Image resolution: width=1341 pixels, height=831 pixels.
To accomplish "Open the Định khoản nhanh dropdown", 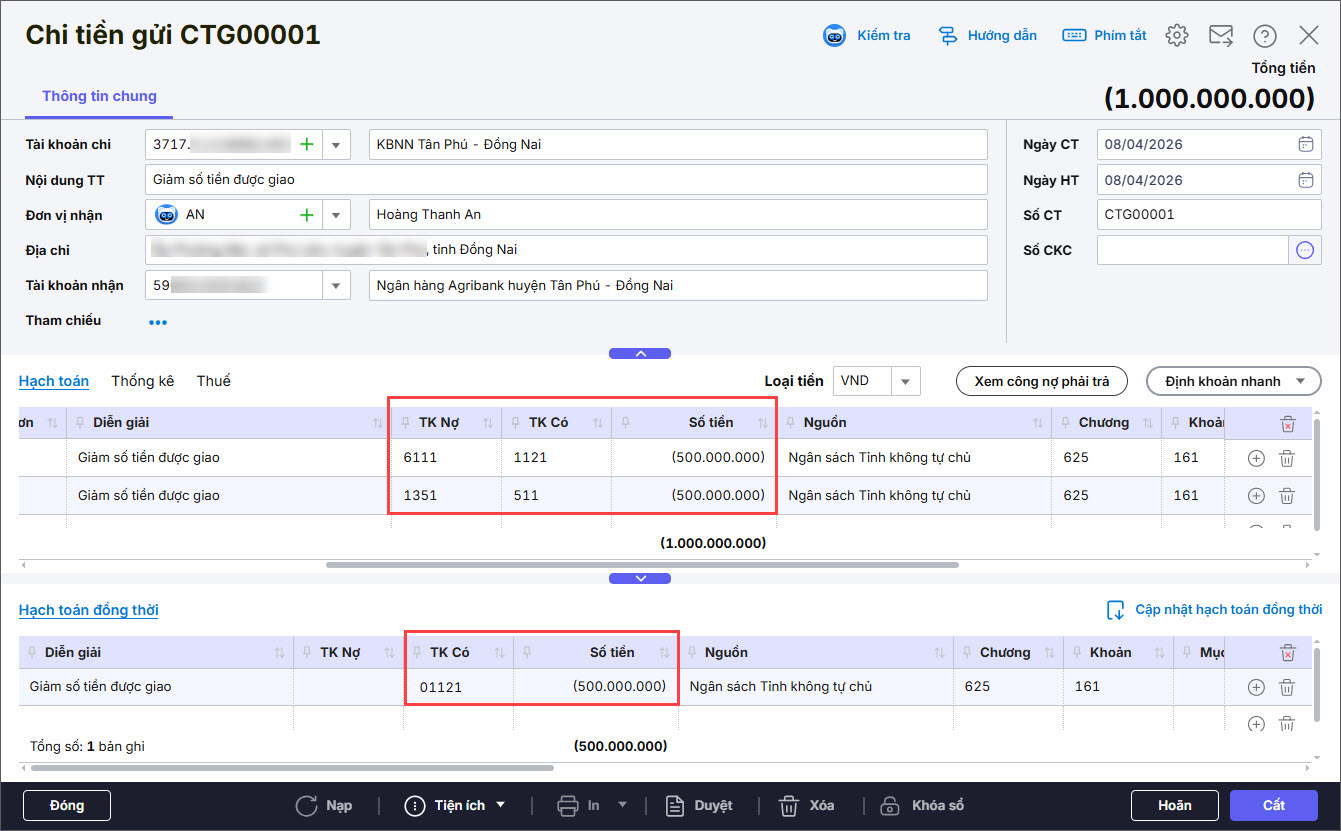I will point(1234,381).
